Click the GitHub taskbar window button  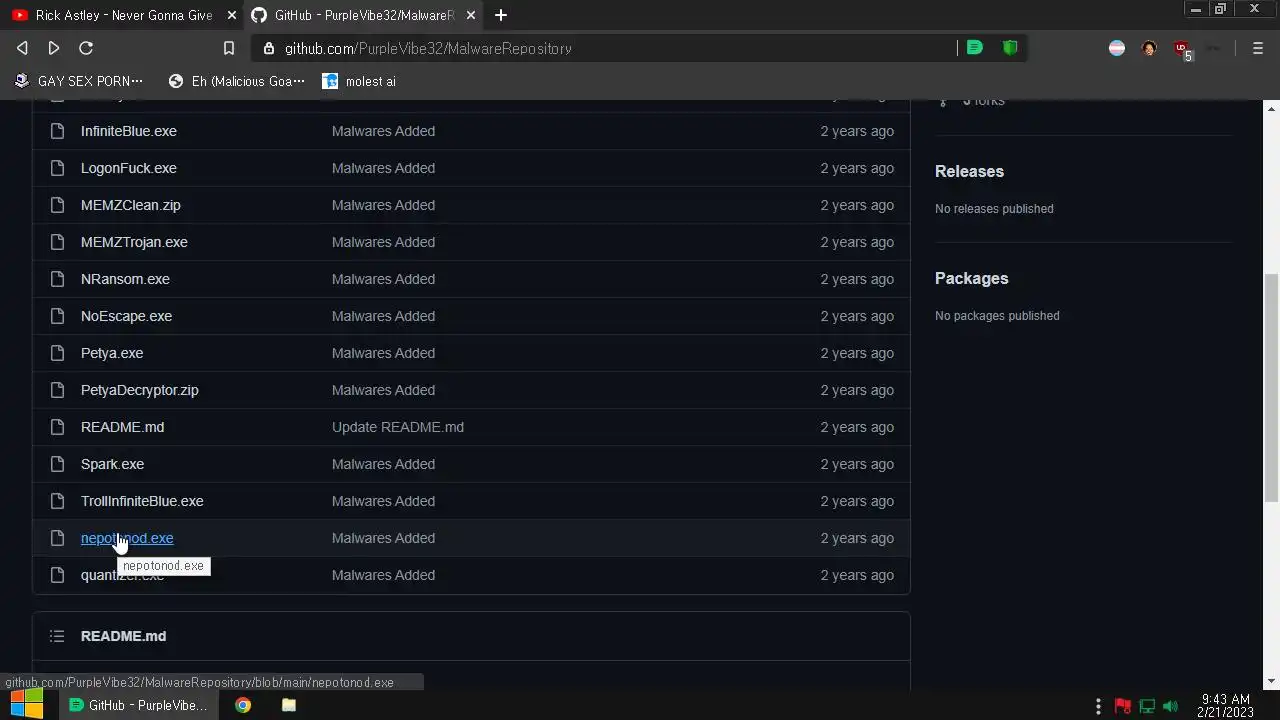138,705
